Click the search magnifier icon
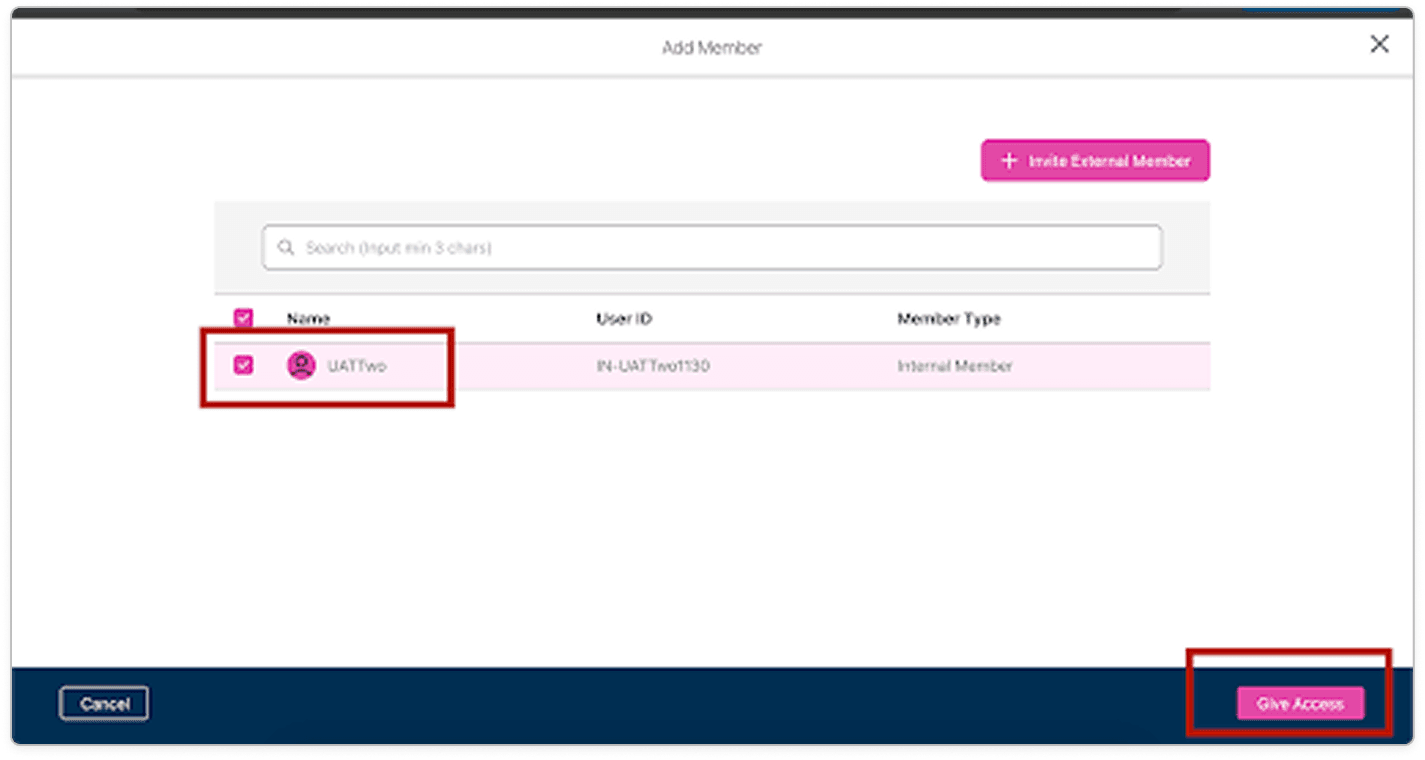Screen dimensions: 1425x760 click(286, 247)
